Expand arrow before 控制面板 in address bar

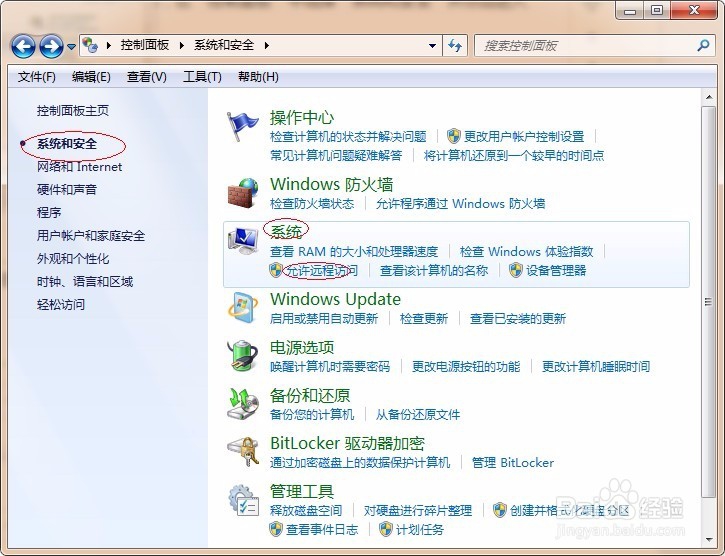click(x=109, y=45)
